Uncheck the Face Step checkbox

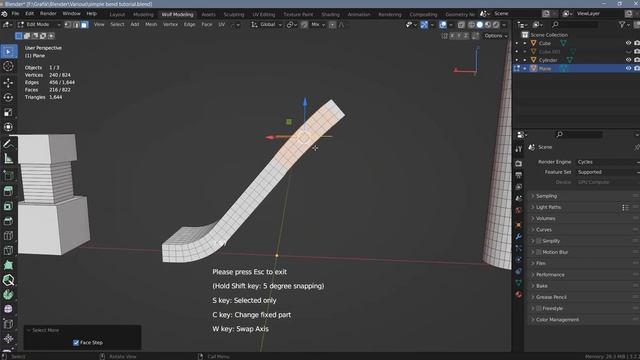tap(76, 342)
